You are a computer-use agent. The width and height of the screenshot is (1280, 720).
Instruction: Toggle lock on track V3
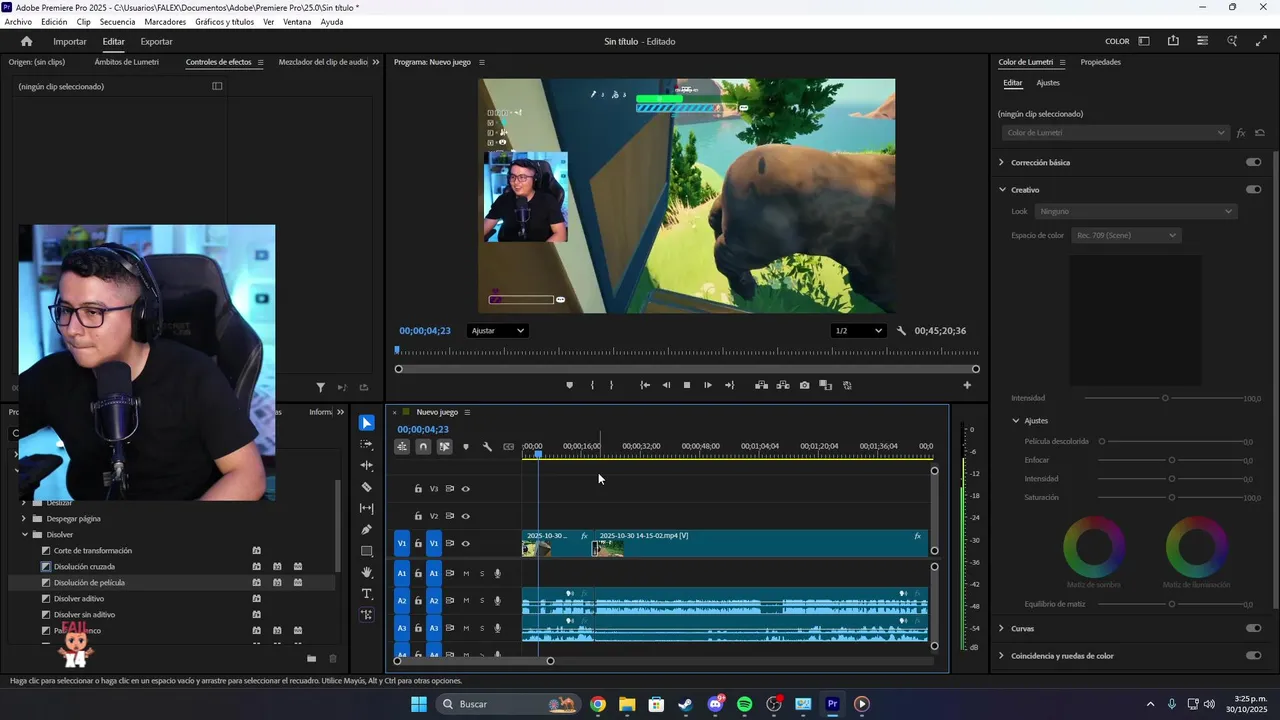coord(418,489)
